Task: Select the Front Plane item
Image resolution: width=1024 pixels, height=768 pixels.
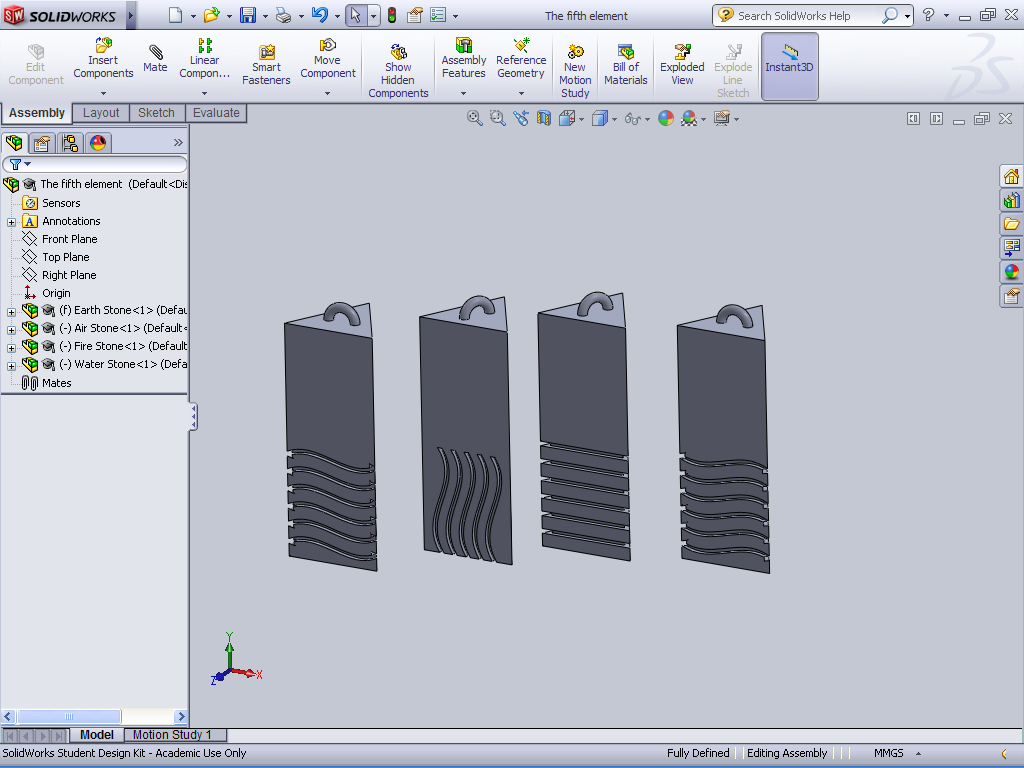Action: (x=69, y=239)
